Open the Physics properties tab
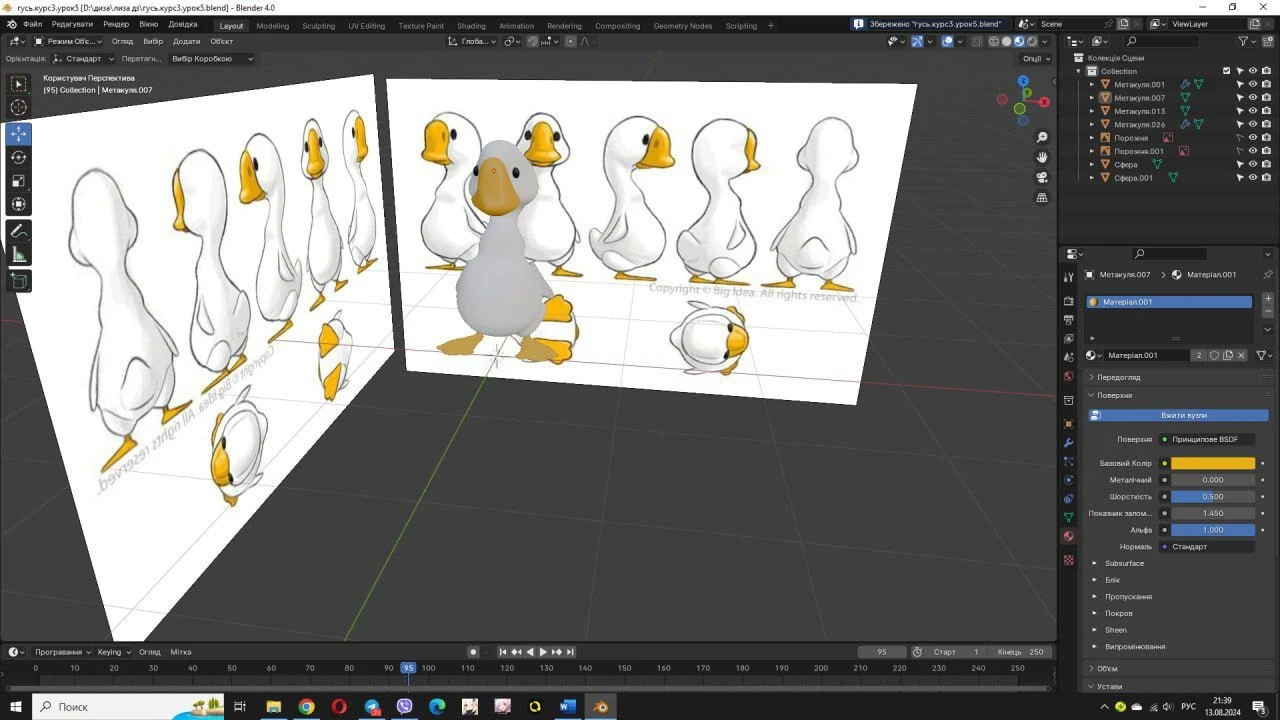This screenshot has width=1280, height=720. [1069, 480]
